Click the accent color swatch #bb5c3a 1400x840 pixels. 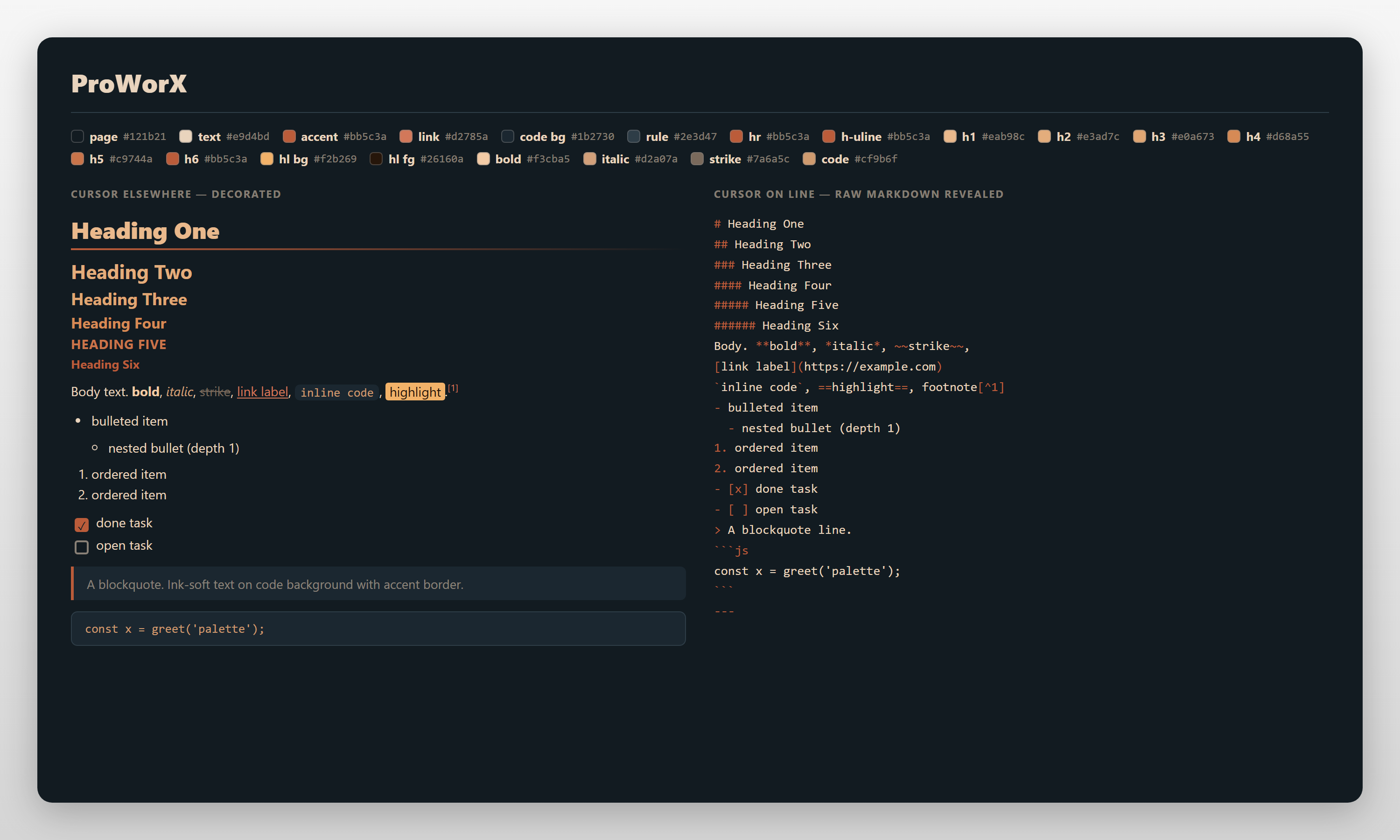tap(288, 136)
